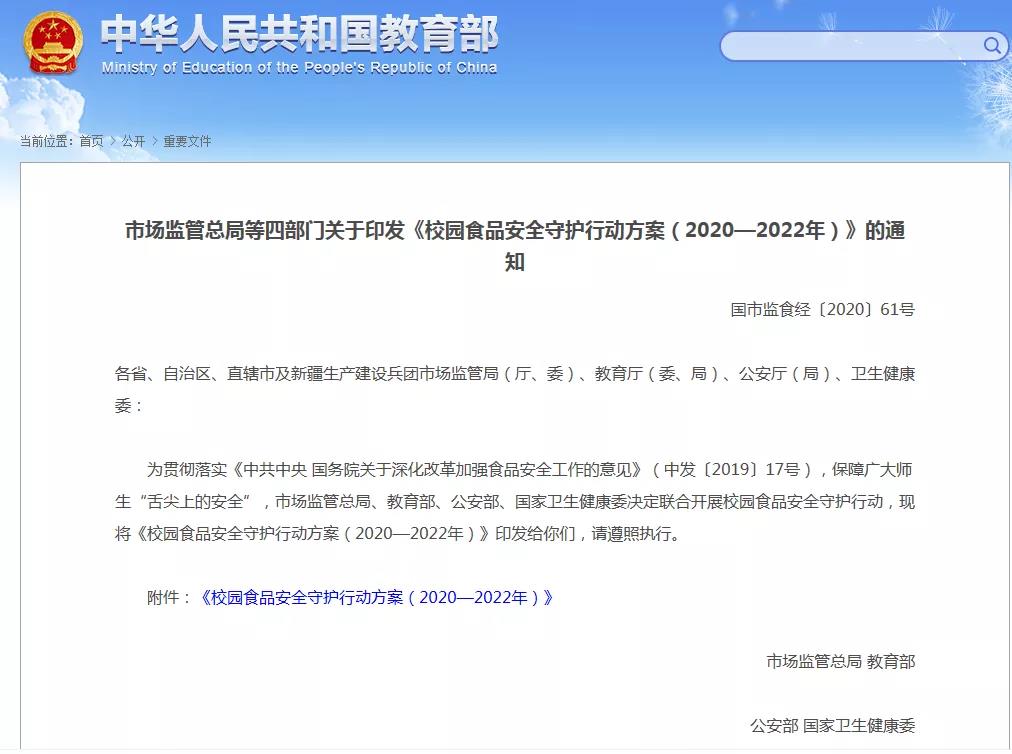1012x754 pixels.
Task: Click the English Ministry of Education subtitle
Action: [x=299, y=67]
